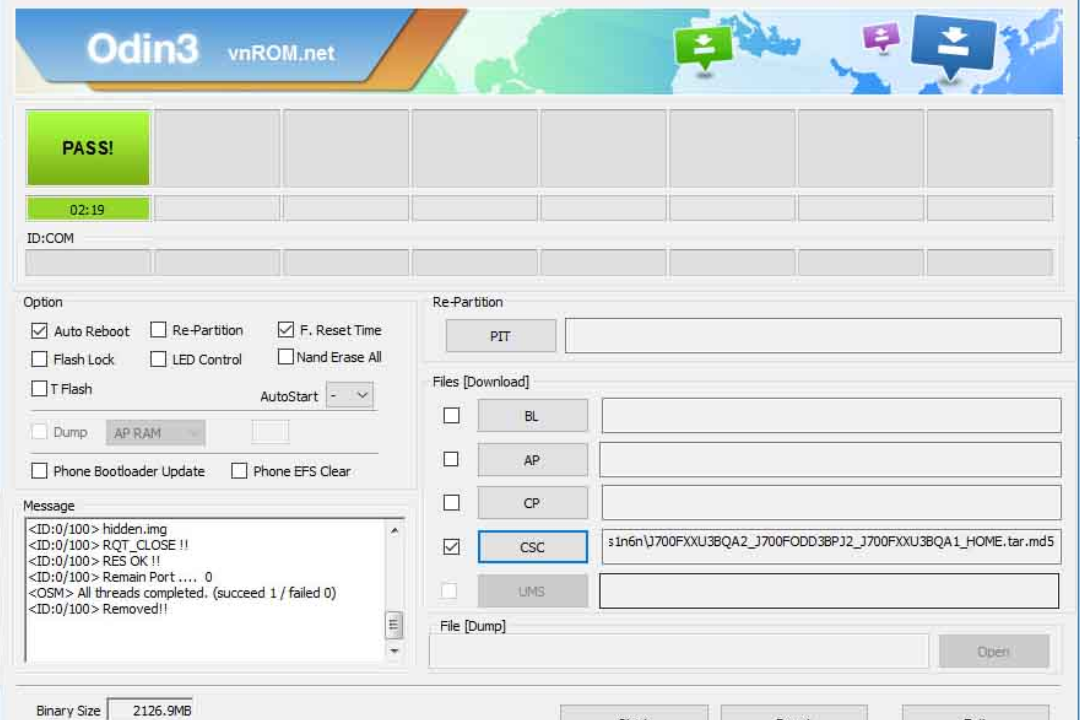Screen dimensions: 1080x720
Task: Click the BL file button
Action: point(532,416)
